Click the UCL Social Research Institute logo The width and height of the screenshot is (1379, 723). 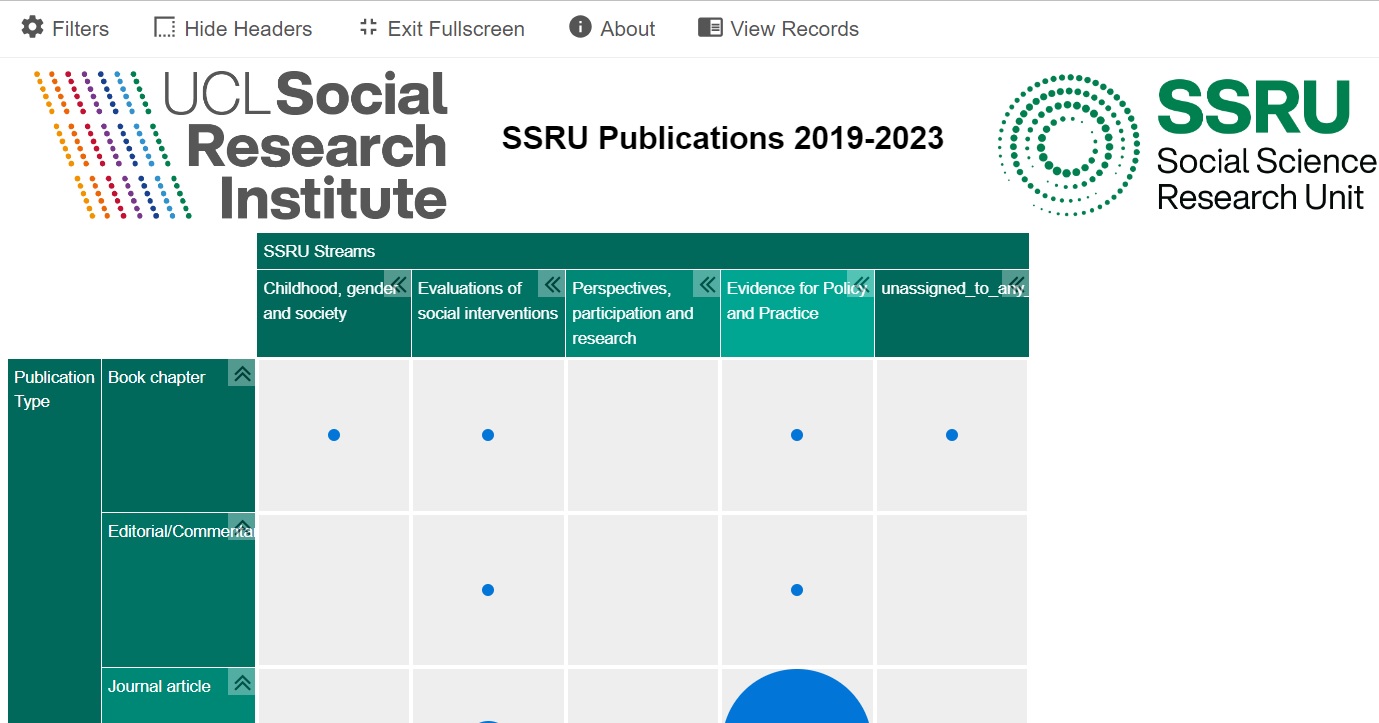[x=240, y=145]
